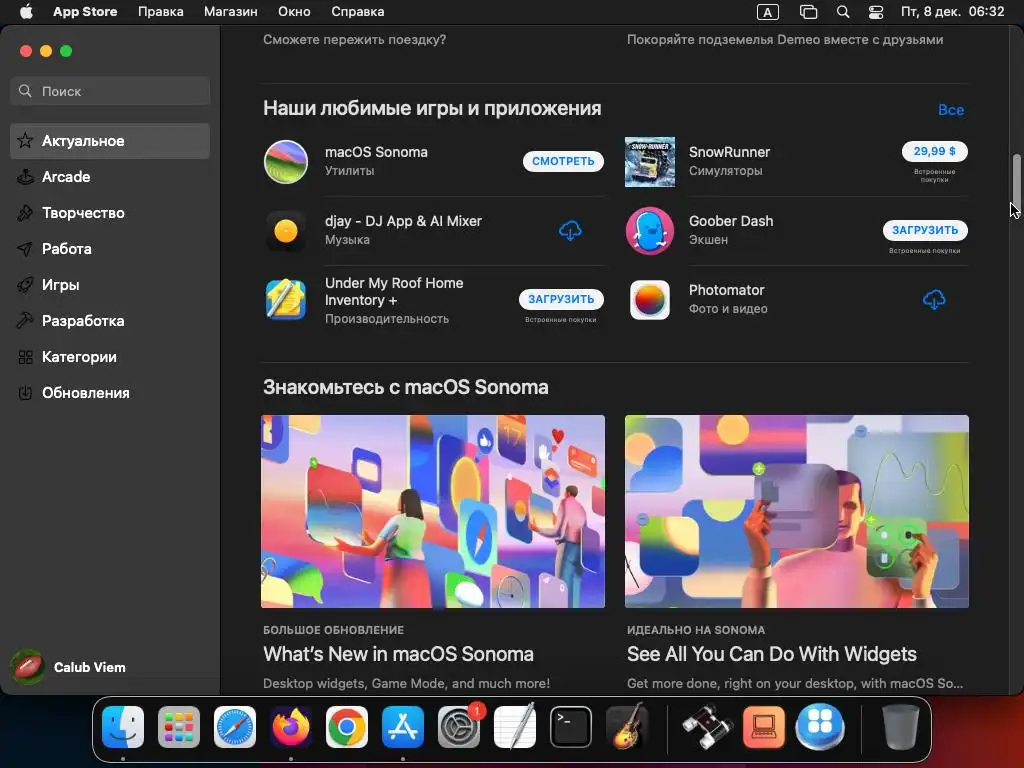Viewport: 1024px width, 768px height.
Task: Open the blue grid app in Dock
Action: click(820, 727)
